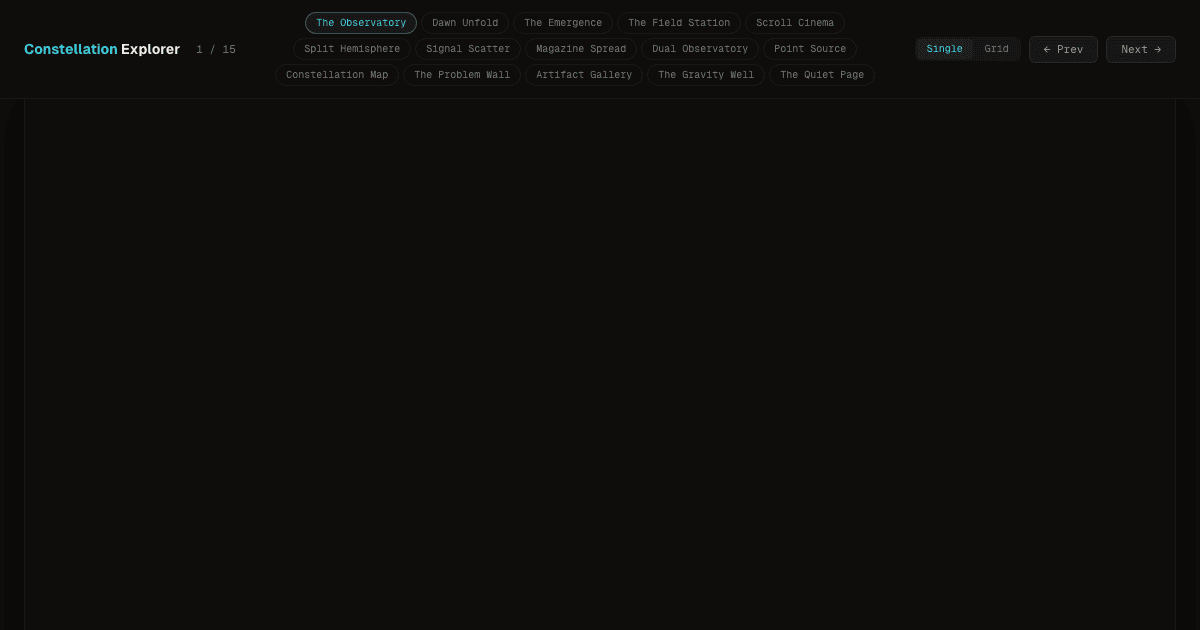This screenshot has height=630, width=1200.
Task: Enable Single view mode
Action: click(x=944, y=48)
